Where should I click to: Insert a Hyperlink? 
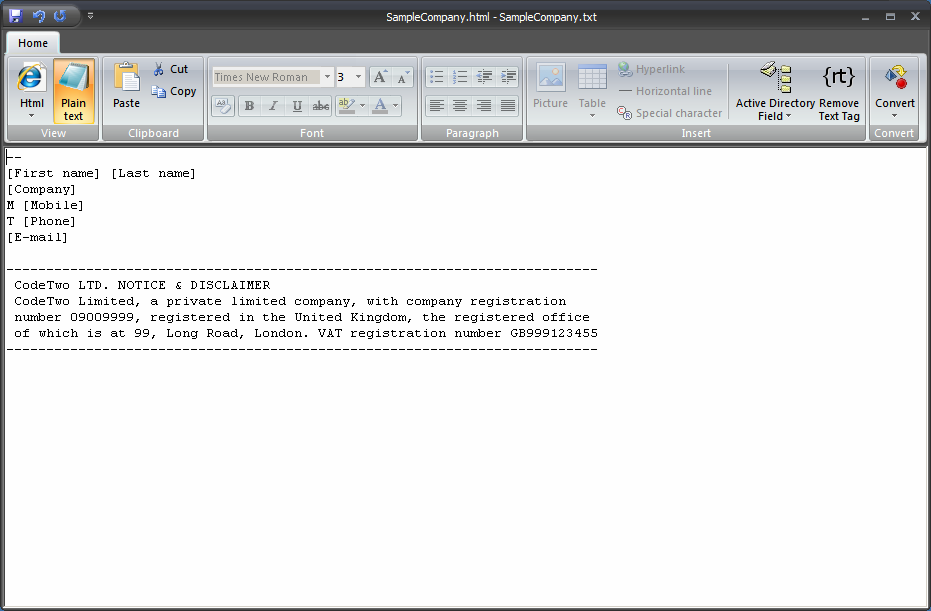tap(651, 69)
